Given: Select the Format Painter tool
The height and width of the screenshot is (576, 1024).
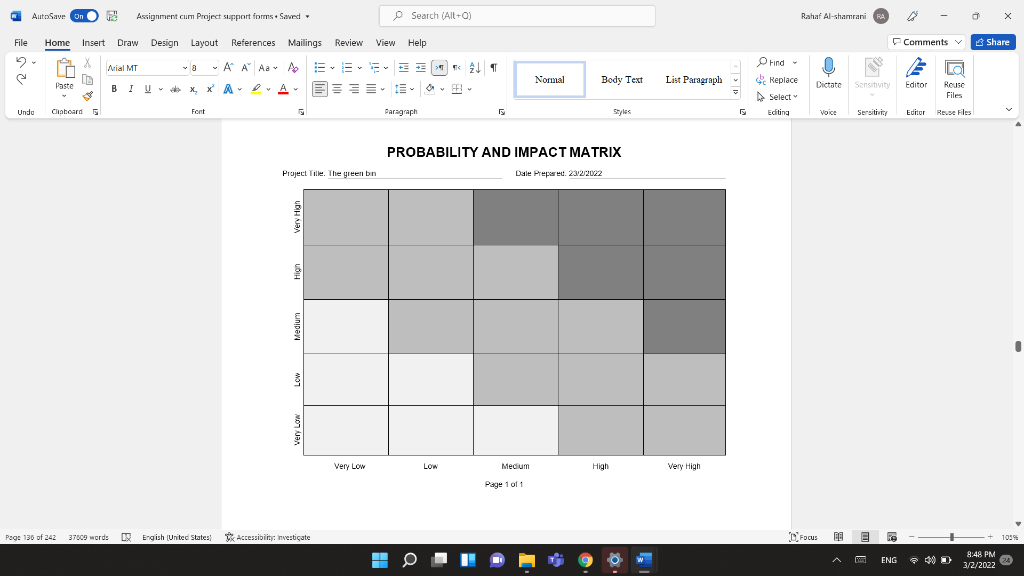Looking at the screenshot, I should [x=86, y=96].
